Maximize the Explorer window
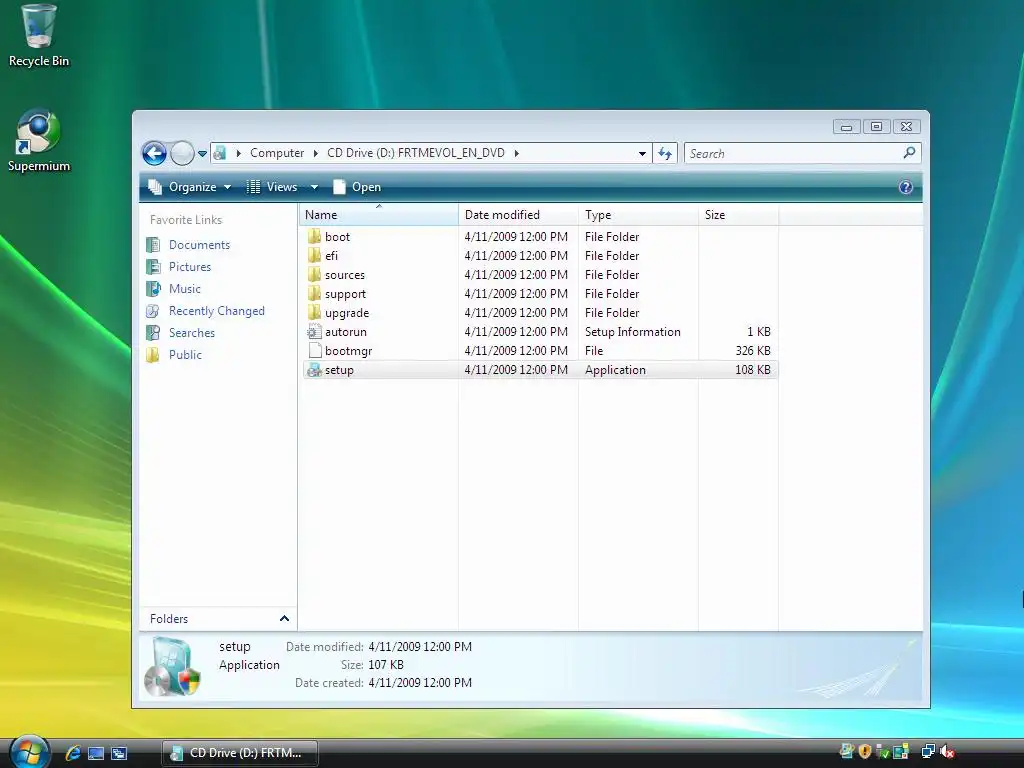This screenshot has width=1024, height=768. pyautogui.click(x=876, y=127)
